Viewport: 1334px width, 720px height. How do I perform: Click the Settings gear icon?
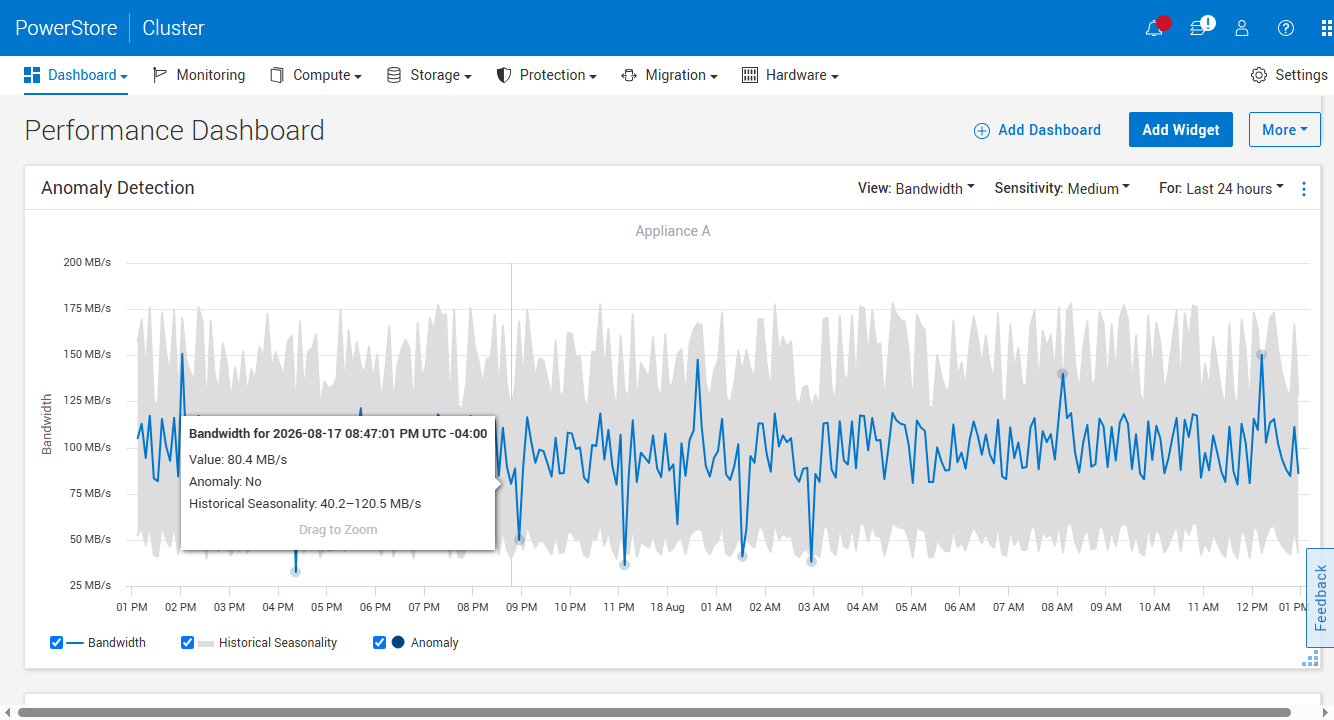click(1259, 75)
